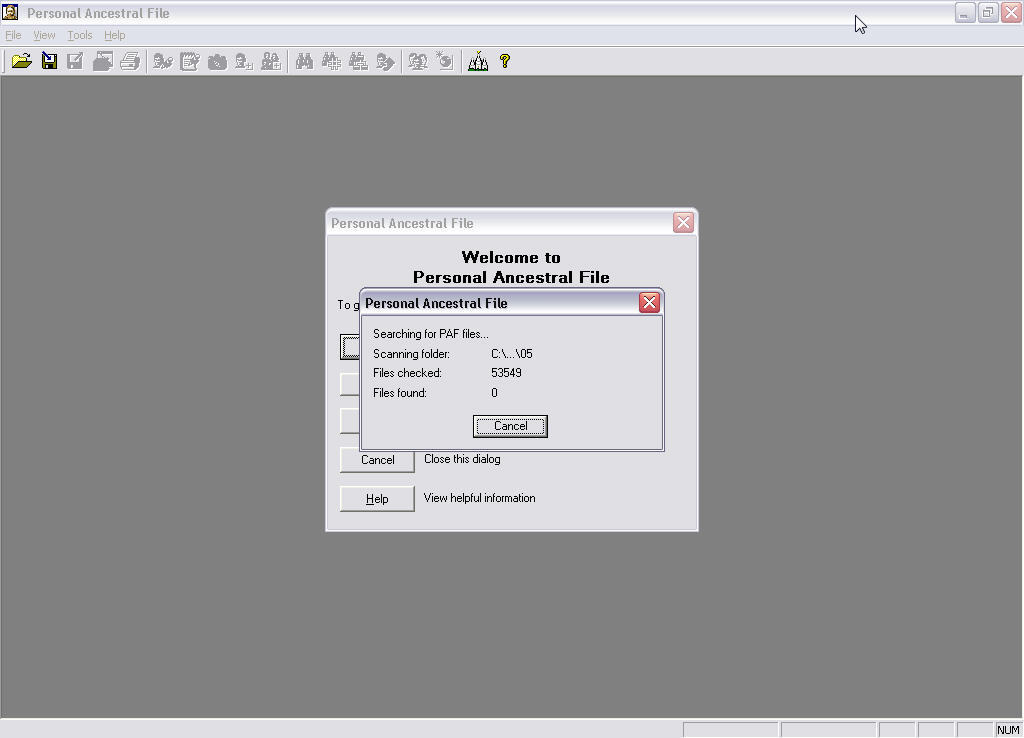
Task: Open the File menu
Action: click(x=13, y=34)
